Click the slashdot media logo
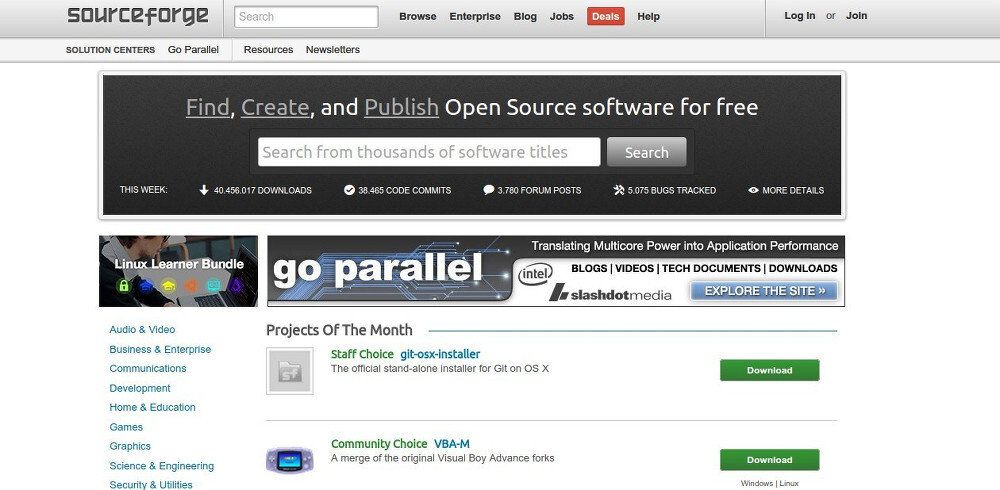This screenshot has height=490, width=1000. click(610, 293)
